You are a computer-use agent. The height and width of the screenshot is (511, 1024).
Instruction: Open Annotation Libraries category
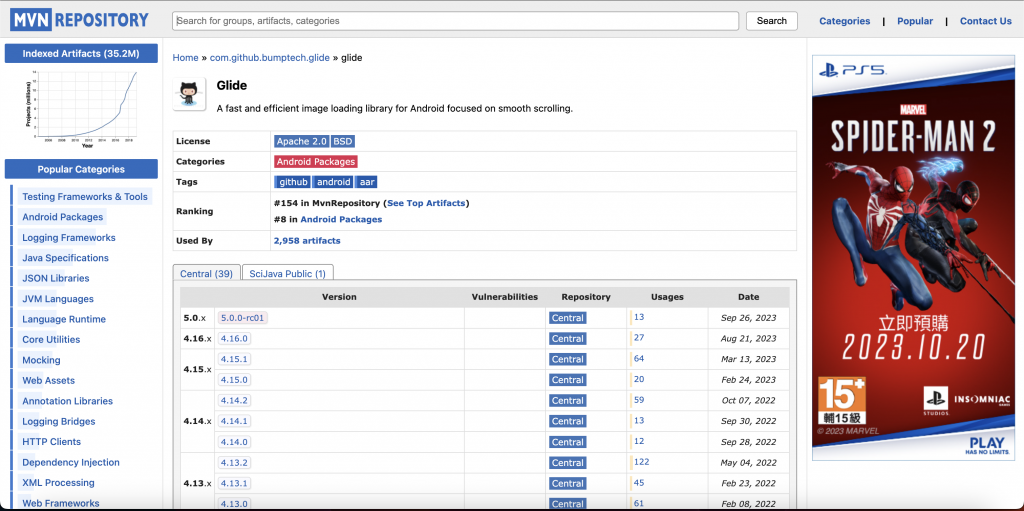pos(67,401)
